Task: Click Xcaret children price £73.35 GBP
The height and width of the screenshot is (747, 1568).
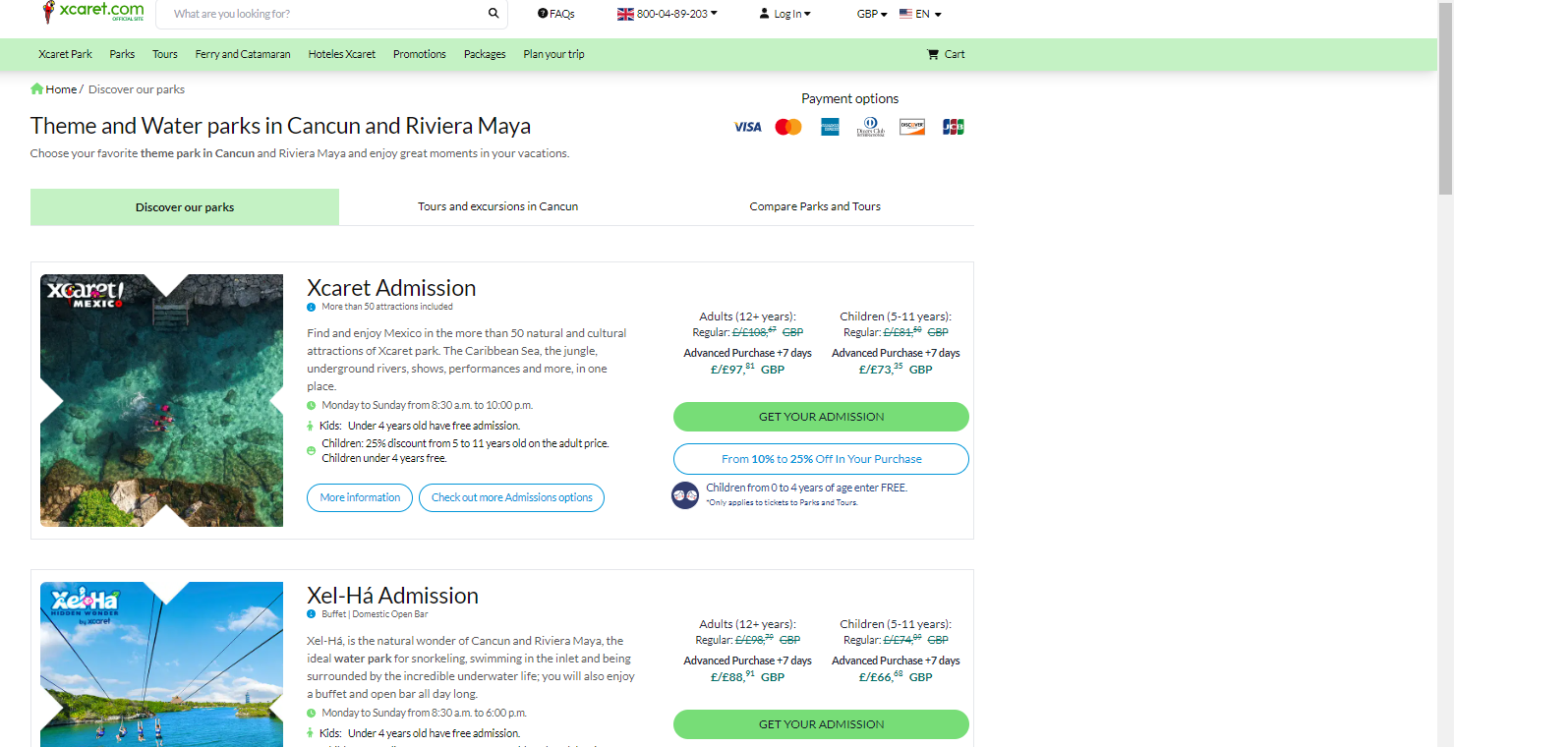Action: (x=896, y=369)
